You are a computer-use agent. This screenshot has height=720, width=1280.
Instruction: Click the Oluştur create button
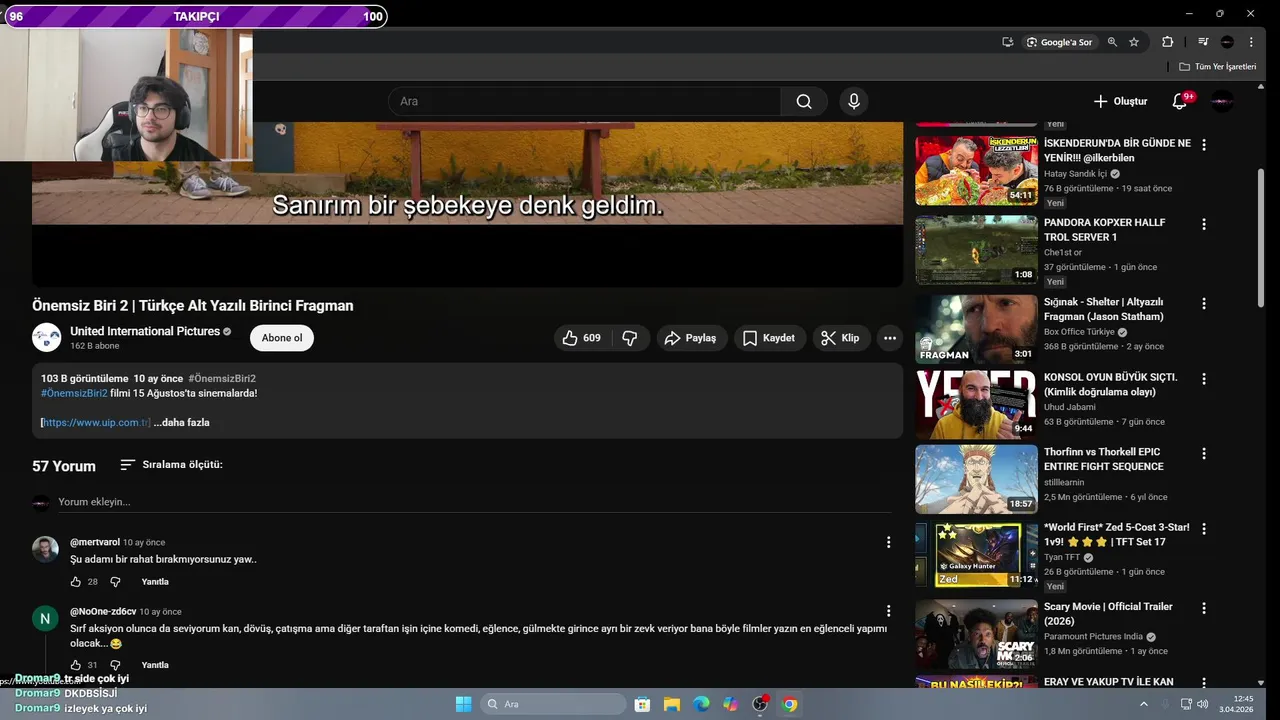point(1120,101)
